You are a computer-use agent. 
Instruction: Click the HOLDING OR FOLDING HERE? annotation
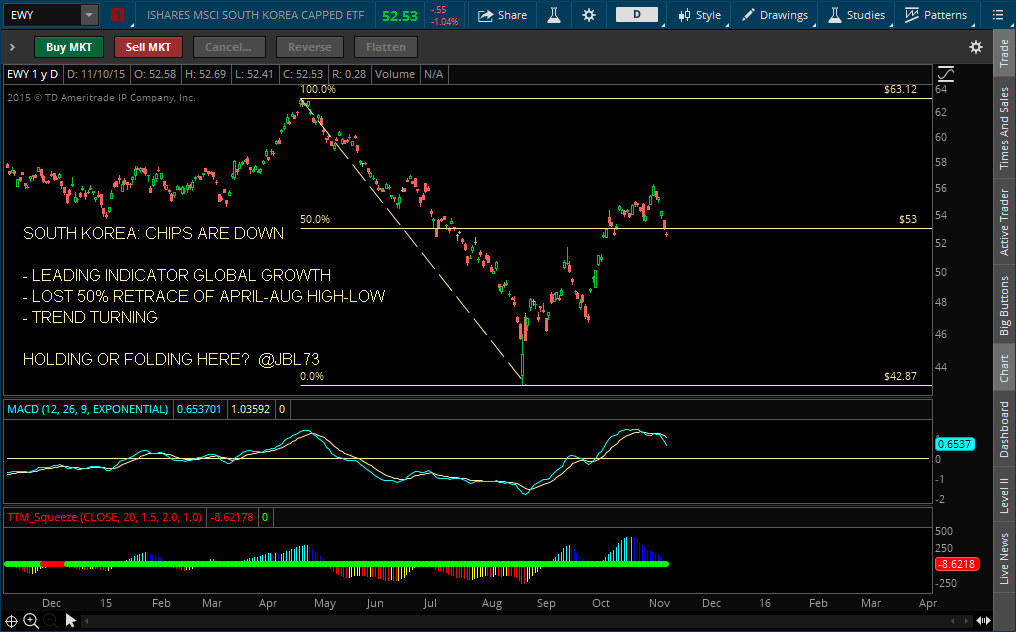[x=136, y=359]
